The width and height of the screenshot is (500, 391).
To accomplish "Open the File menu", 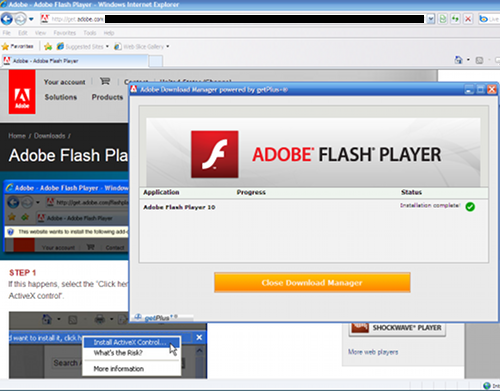I will tap(7, 33).
